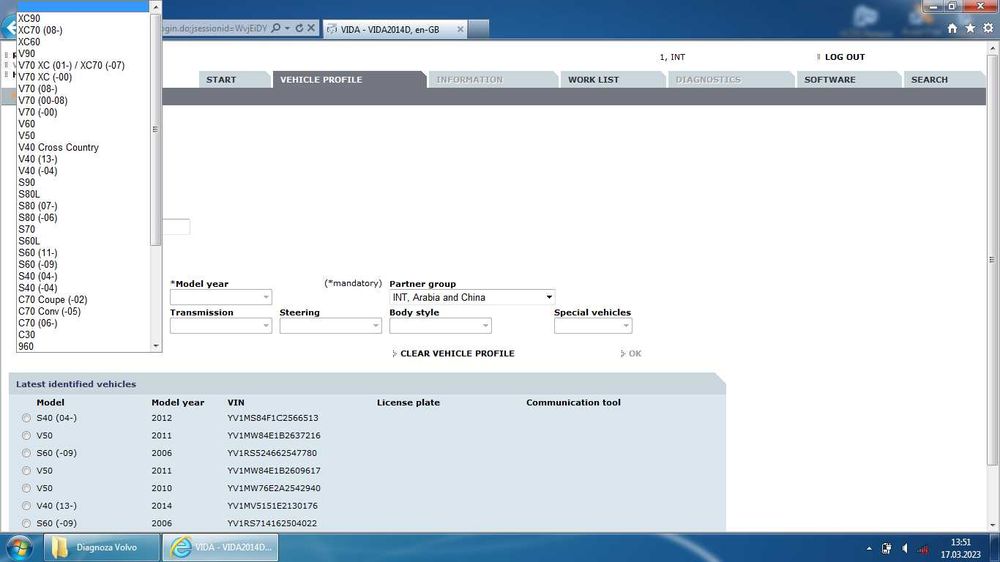The width and height of the screenshot is (1000, 562).
Task: Click the OK button
Action: pyautogui.click(x=635, y=353)
